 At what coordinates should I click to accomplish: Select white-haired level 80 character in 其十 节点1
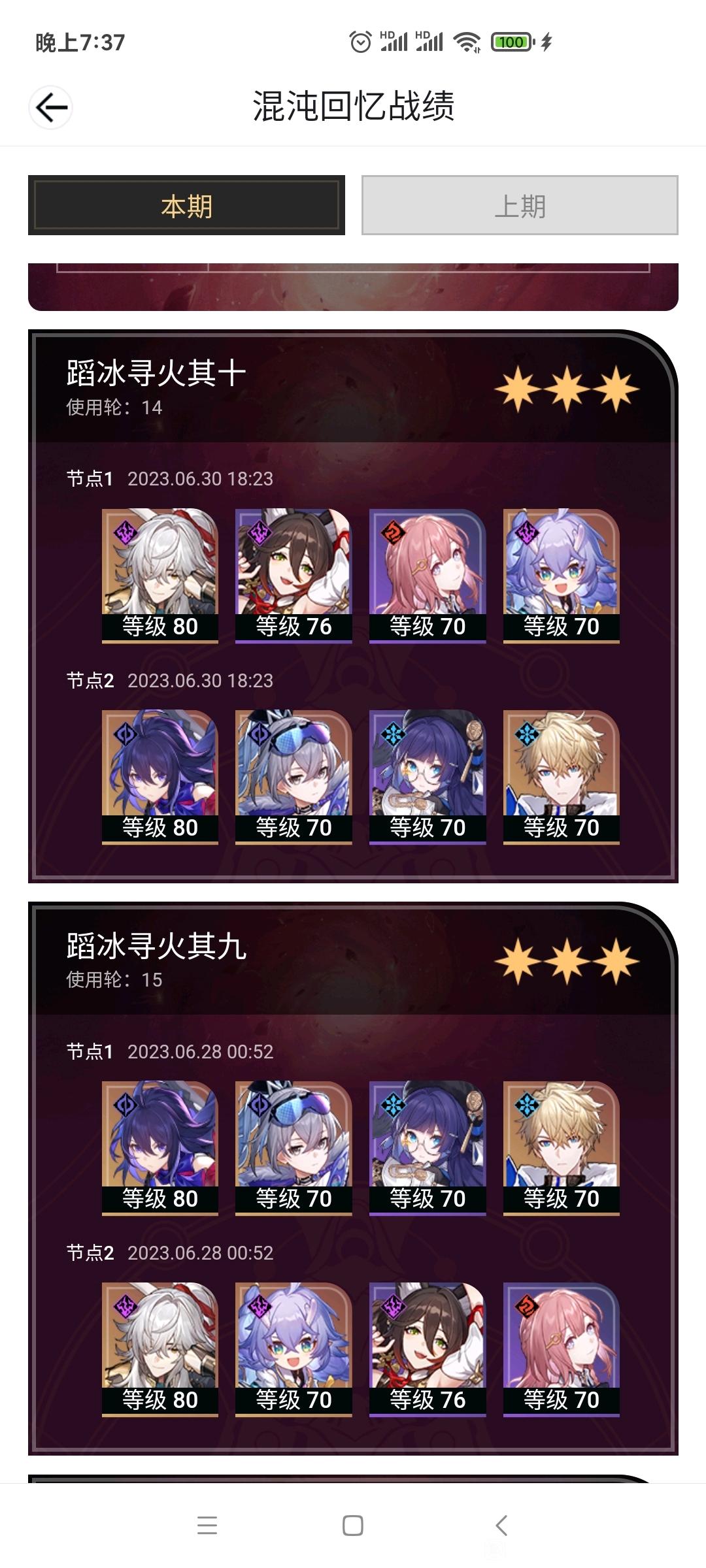(x=160, y=576)
